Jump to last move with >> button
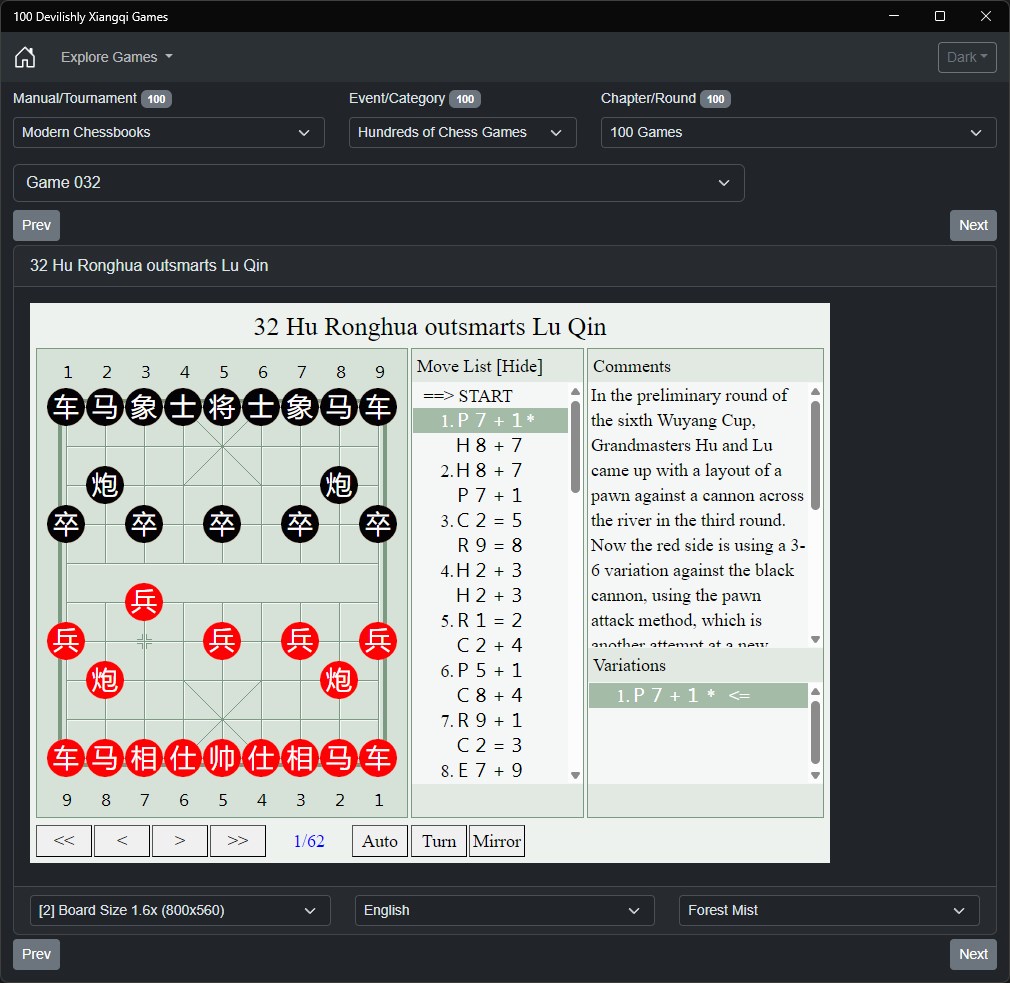 (238, 841)
